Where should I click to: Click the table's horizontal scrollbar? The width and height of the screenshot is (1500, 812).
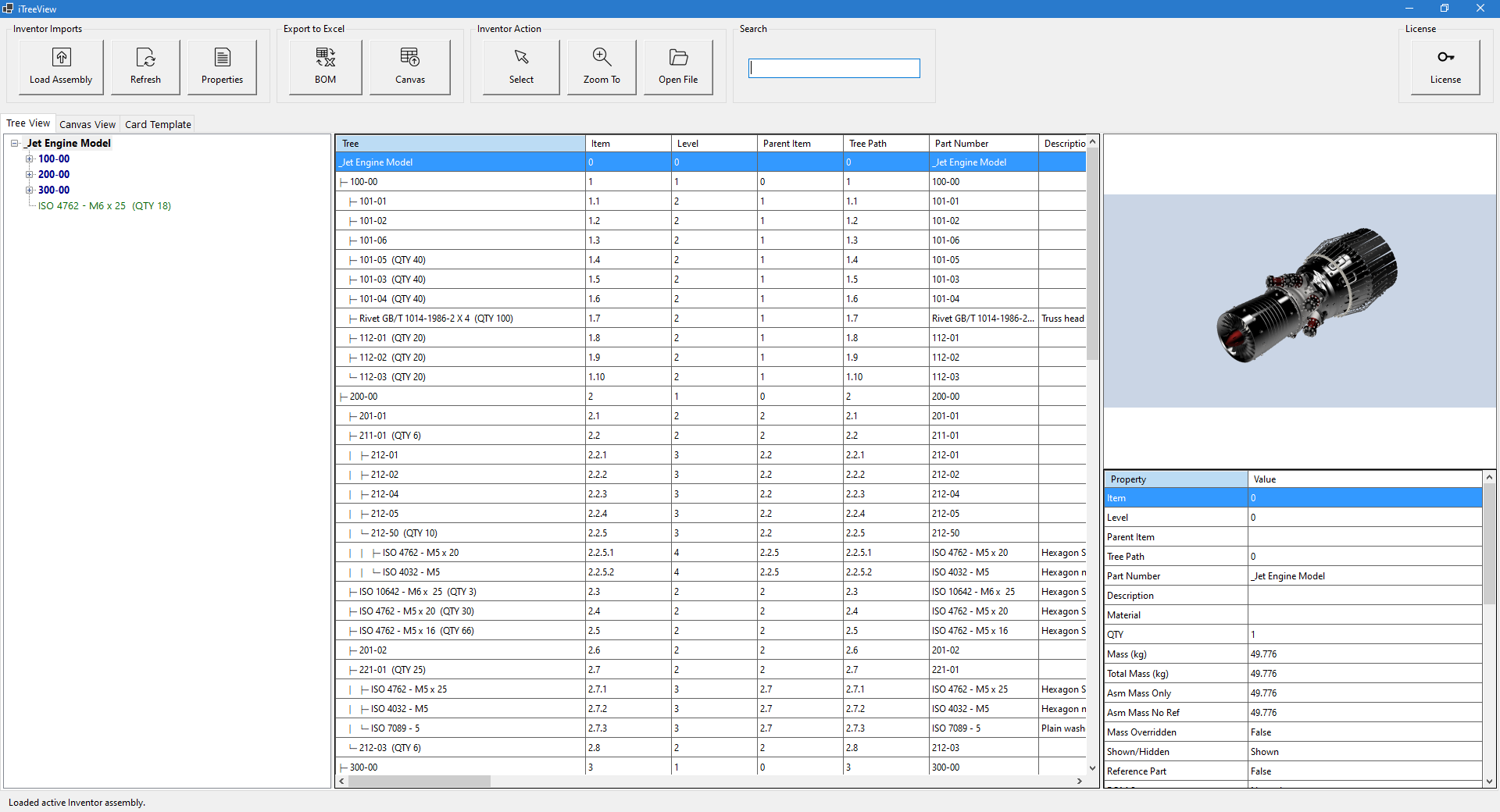point(422,782)
